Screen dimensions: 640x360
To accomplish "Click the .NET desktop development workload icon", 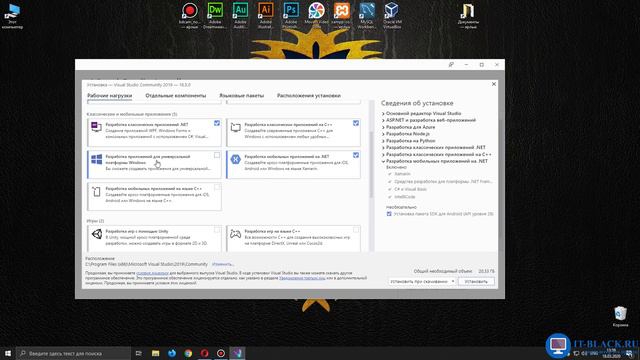I will tap(96, 127).
